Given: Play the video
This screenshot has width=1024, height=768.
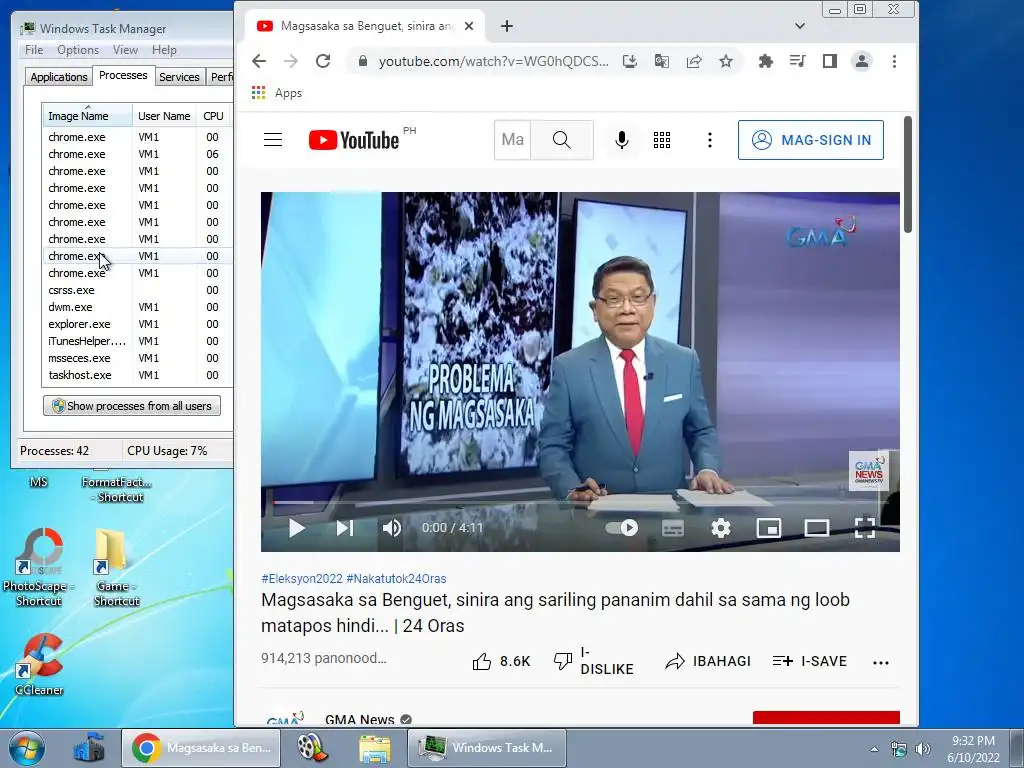Looking at the screenshot, I should point(296,528).
